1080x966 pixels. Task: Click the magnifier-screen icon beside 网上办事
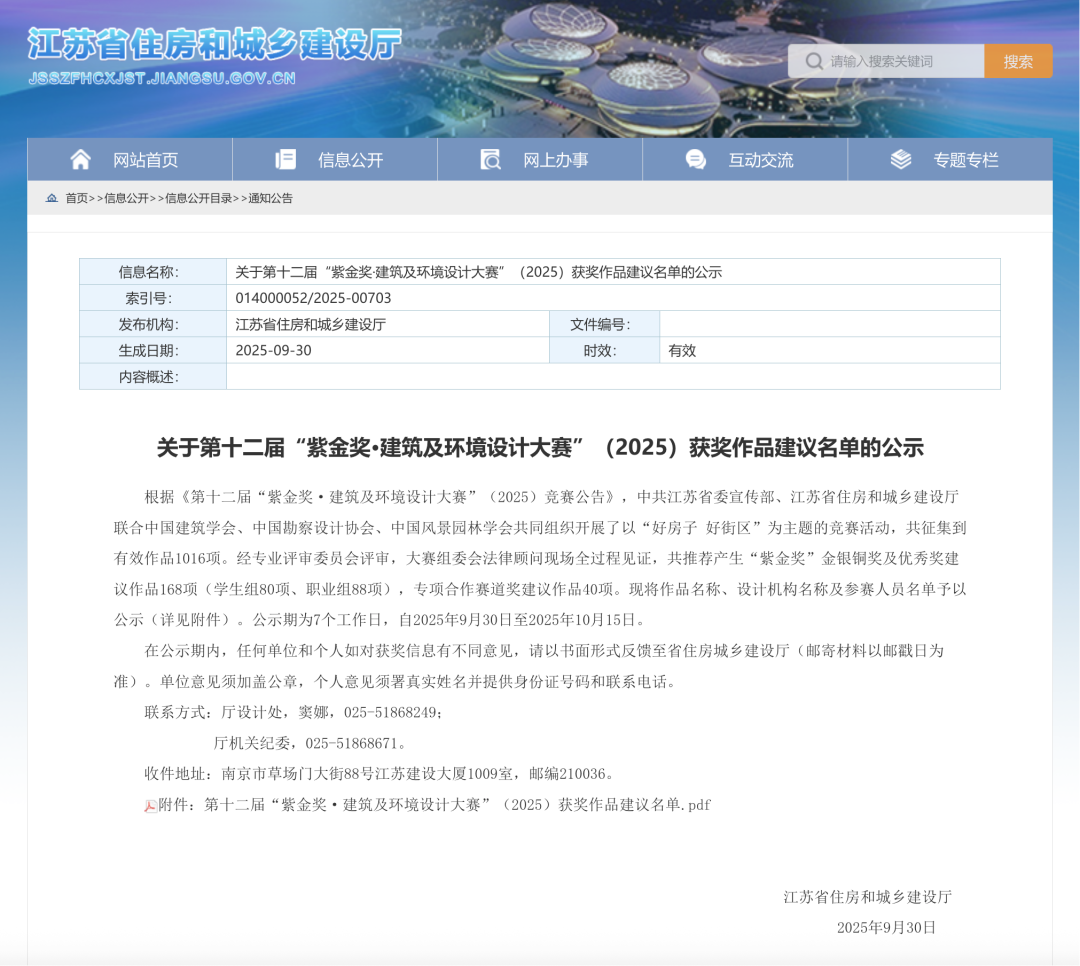point(491,160)
